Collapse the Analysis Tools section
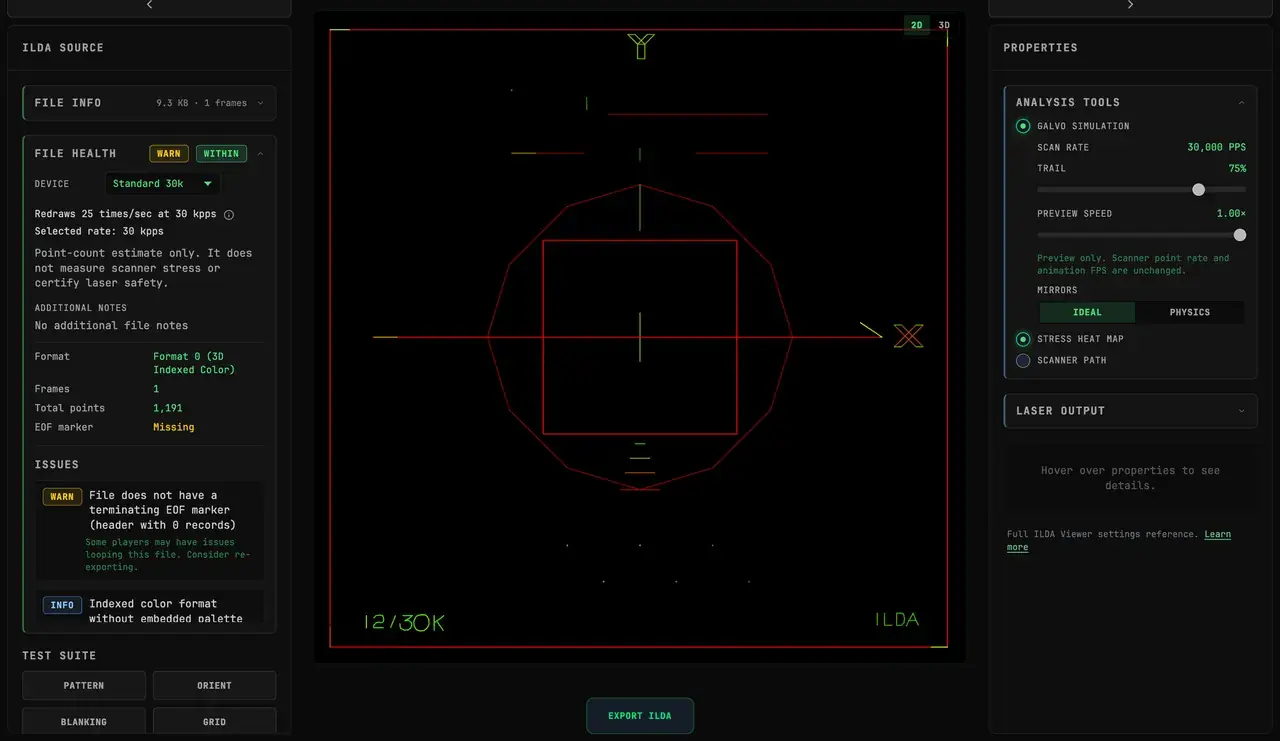The width and height of the screenshot is (1280, 741). coord(1241,102)
